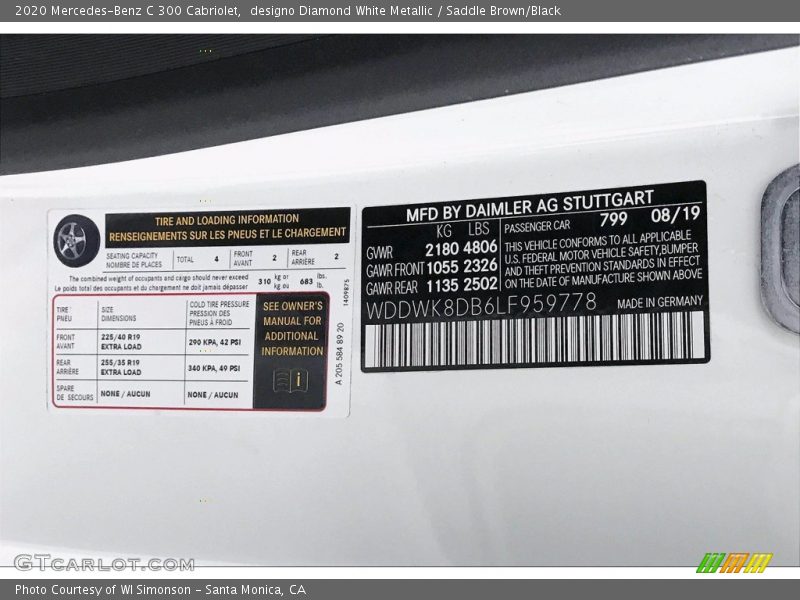Click part number 'A 205 584 89 20'
Viewport: 800px width, 600px height.
pos(340,354)
